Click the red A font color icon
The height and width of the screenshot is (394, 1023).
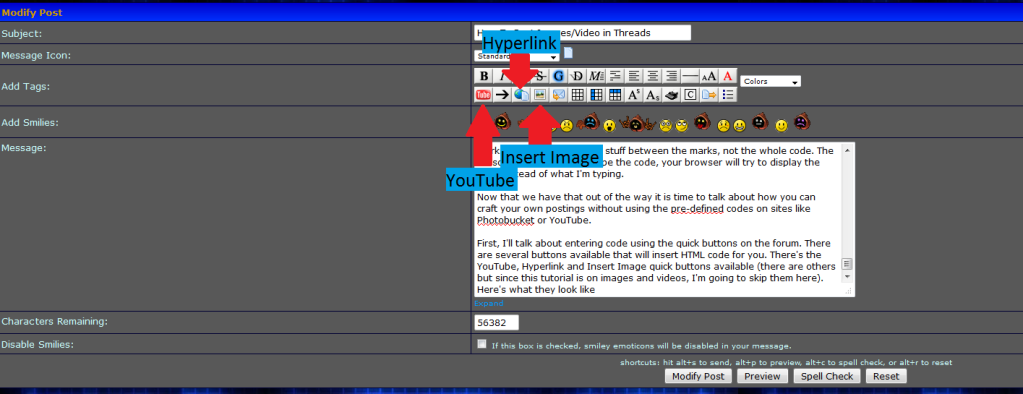tap(727, 76)
